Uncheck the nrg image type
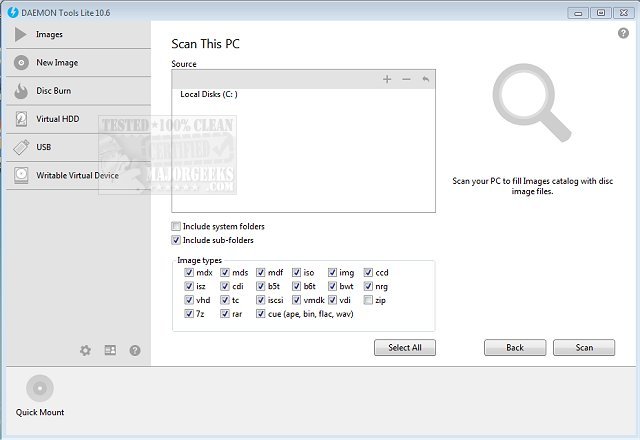The height and width of the screenshot is (440, 640). point(368,286)
